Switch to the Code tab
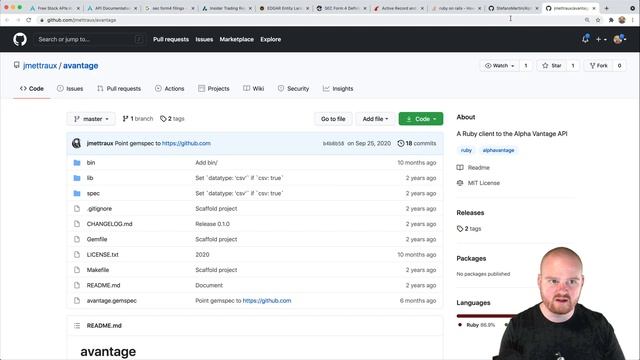The width and height of the screenshot is (640, 360). tap(32, 89)
